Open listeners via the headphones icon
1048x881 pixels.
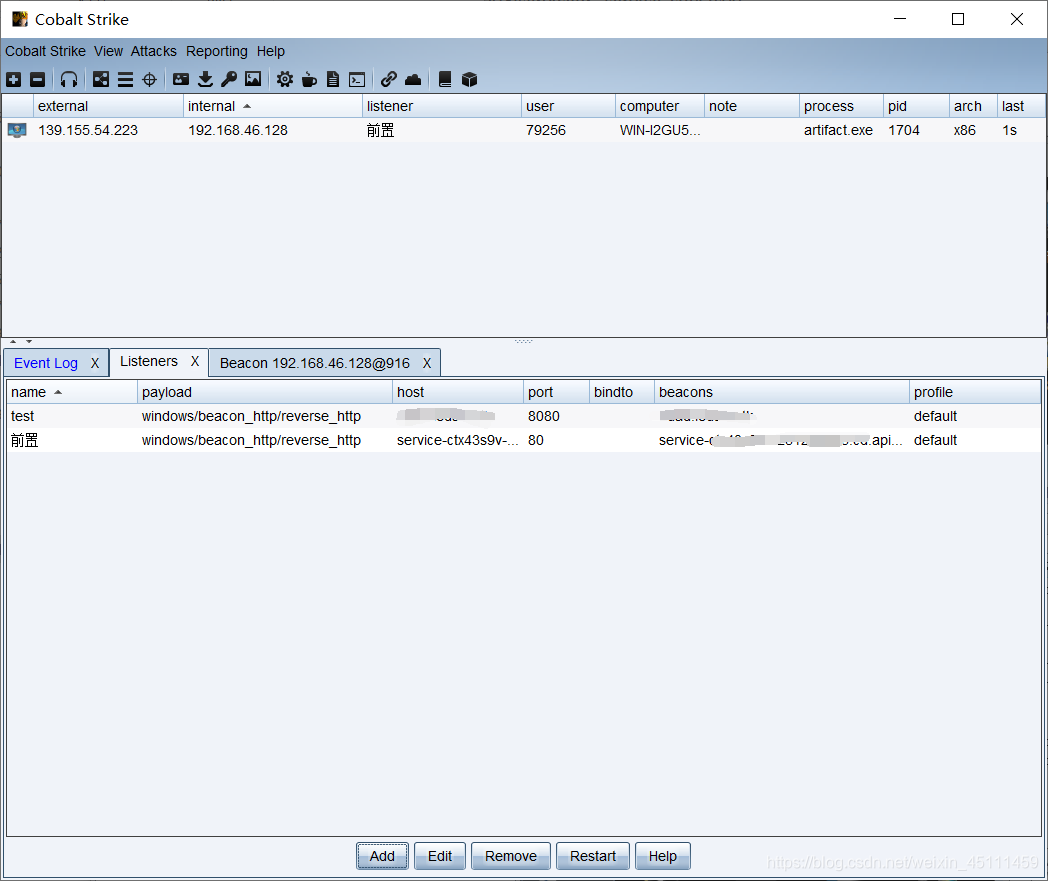point(69,80)
